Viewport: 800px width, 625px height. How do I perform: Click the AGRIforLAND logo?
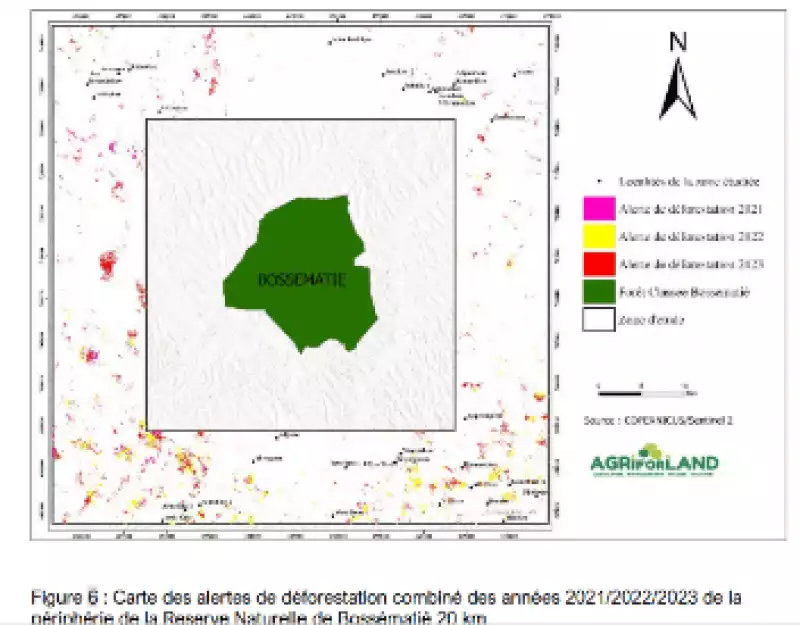pyautogui.click(x=655, y=460)
